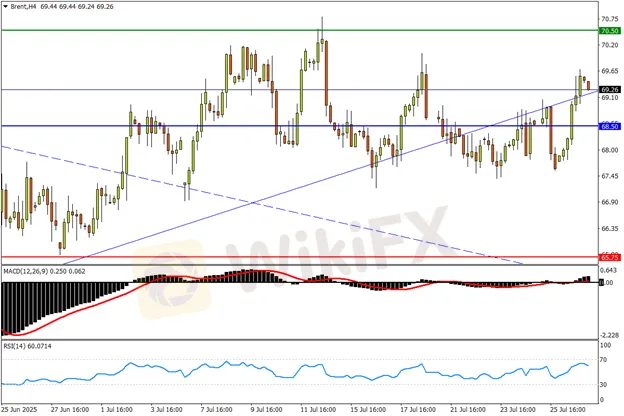Click the 15 Jul 16:00 time label
Image resolution: width=624 pixels, height=416 pixels.
(368, 409)
